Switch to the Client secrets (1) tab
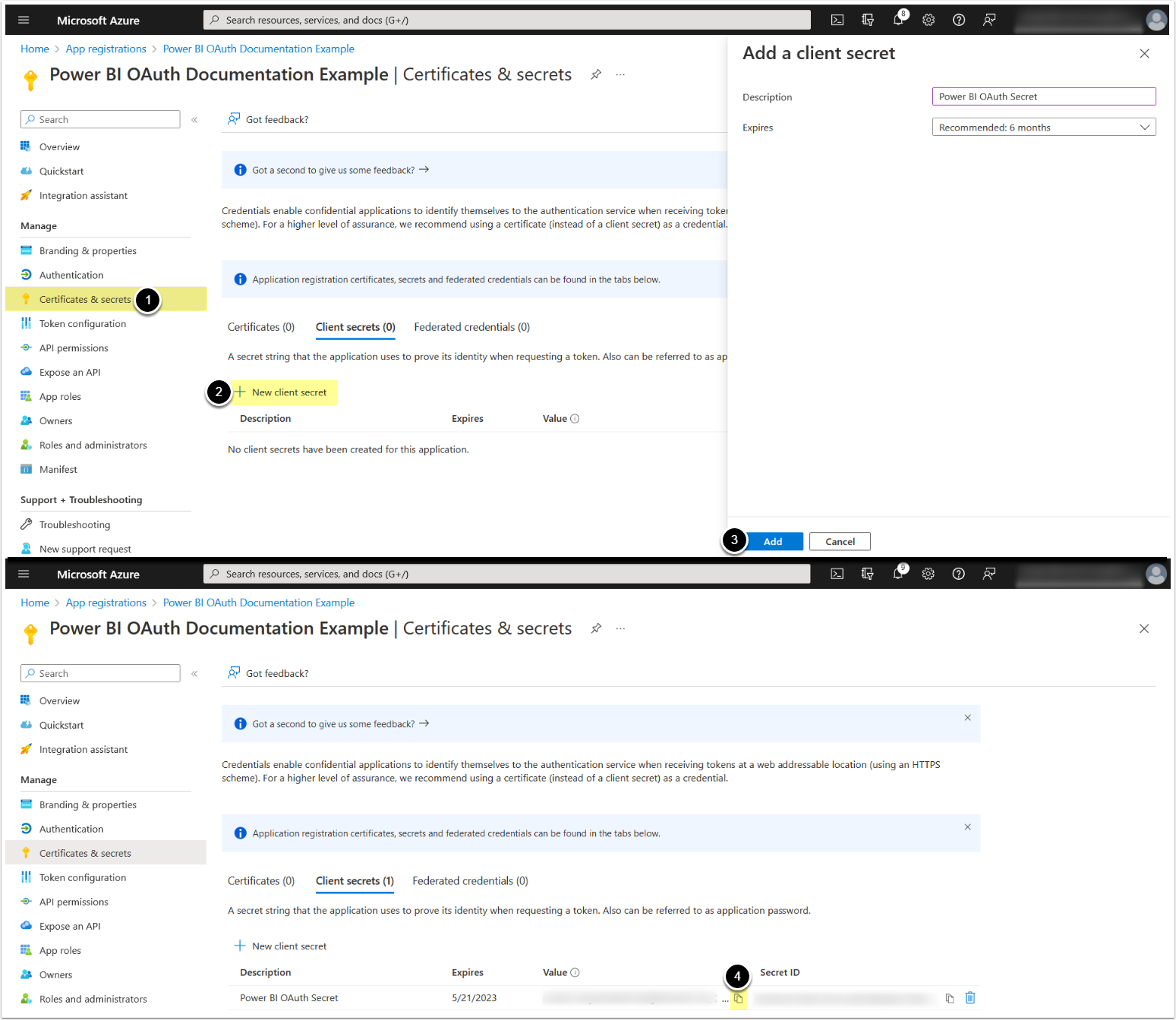 [x=355, y=882]
